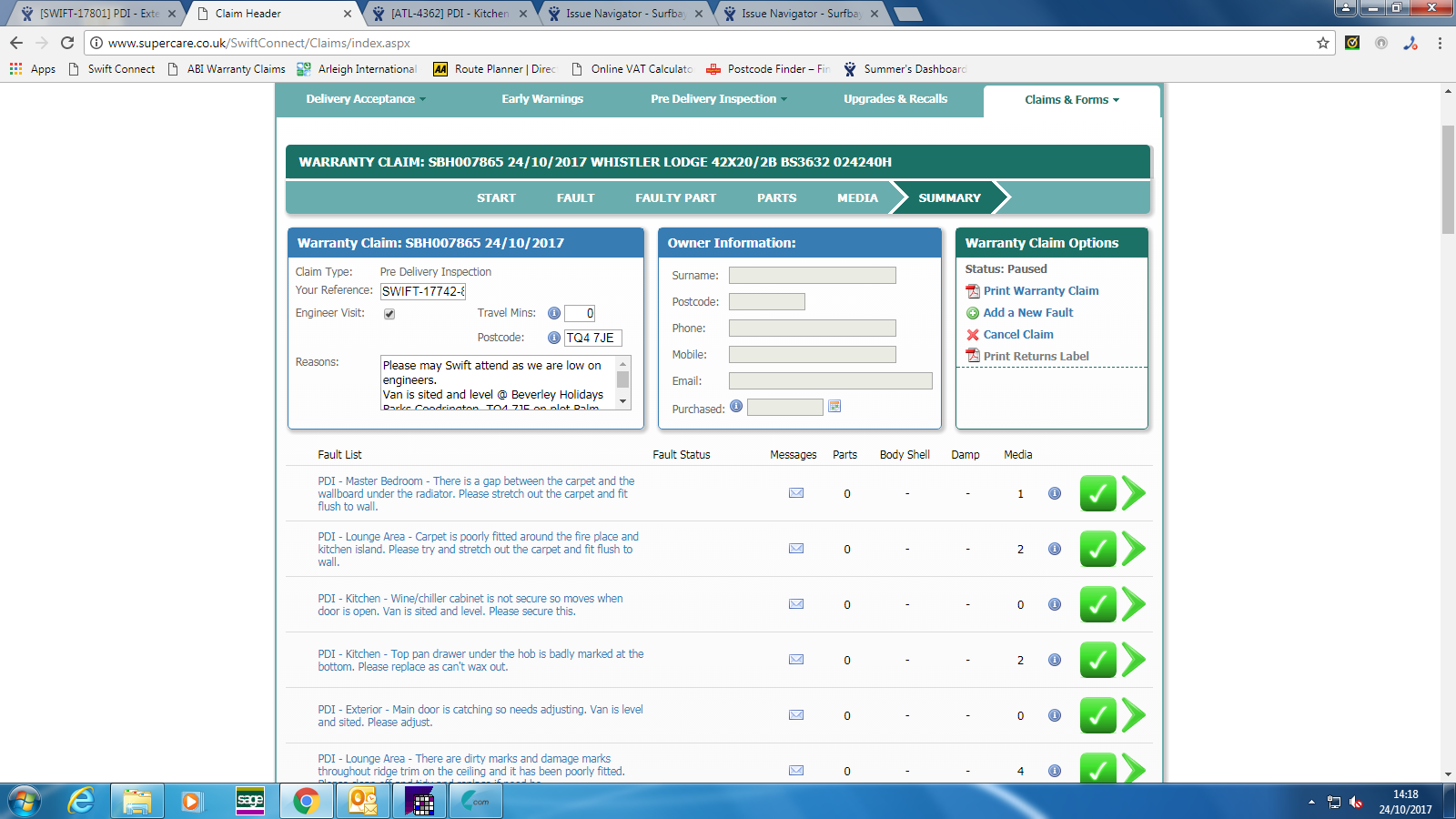Image resolution: width=1456 pixels, height=819 pixels.
Task: Toggle green checkmark for Exterior main door fault
Action: pyautogui.click(x=1097, y=715)
